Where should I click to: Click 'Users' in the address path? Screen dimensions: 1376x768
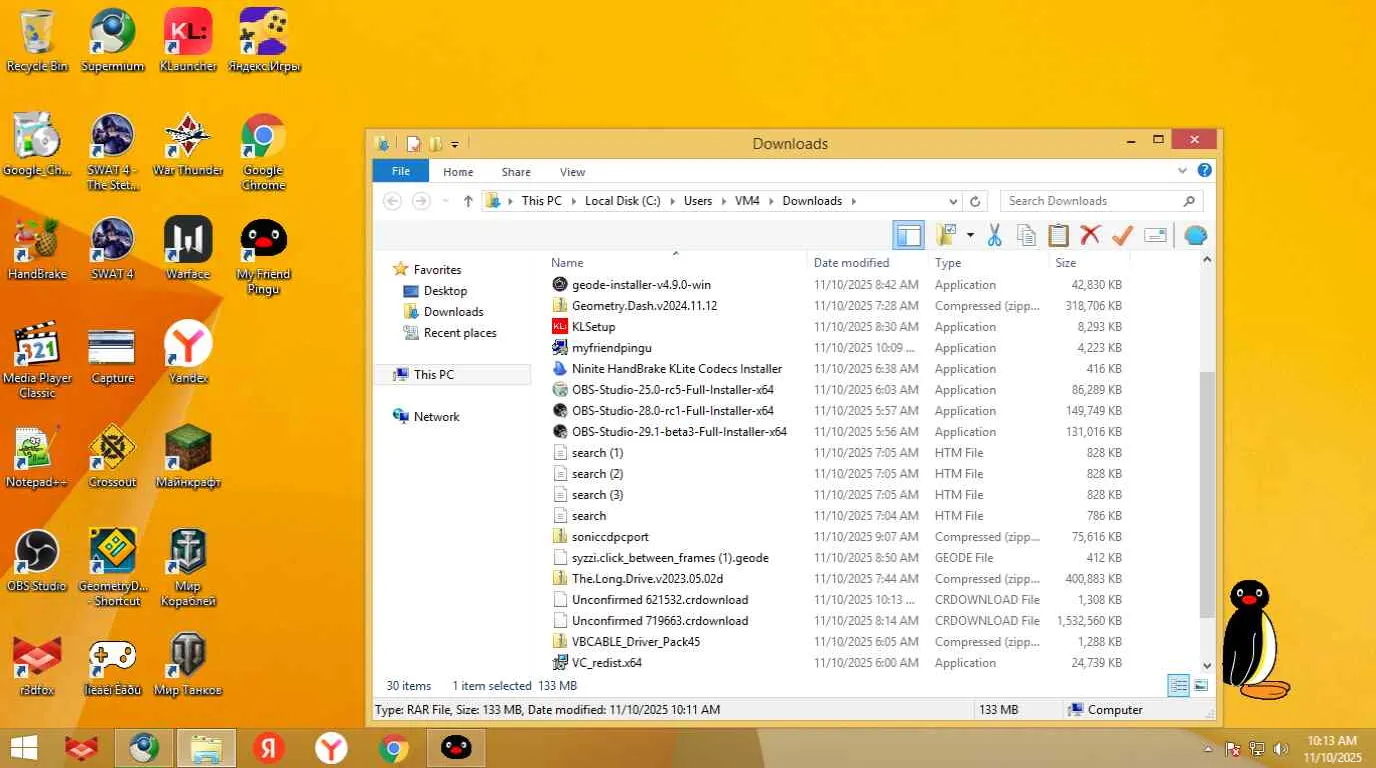click(698, 201)
